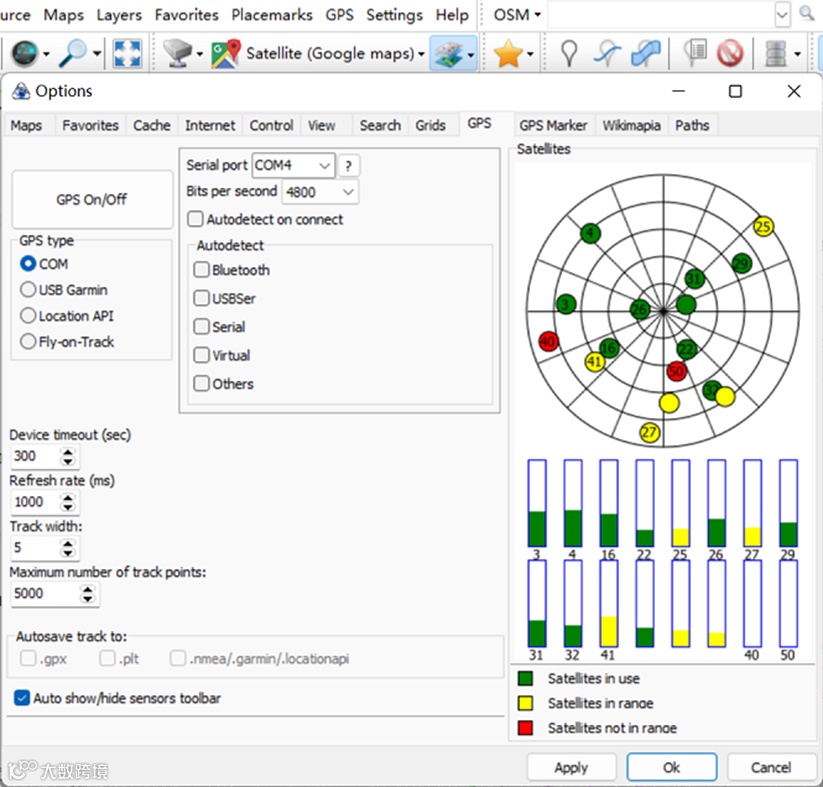Open the Cache tab
823x787 pixels.
coord(152,125)
